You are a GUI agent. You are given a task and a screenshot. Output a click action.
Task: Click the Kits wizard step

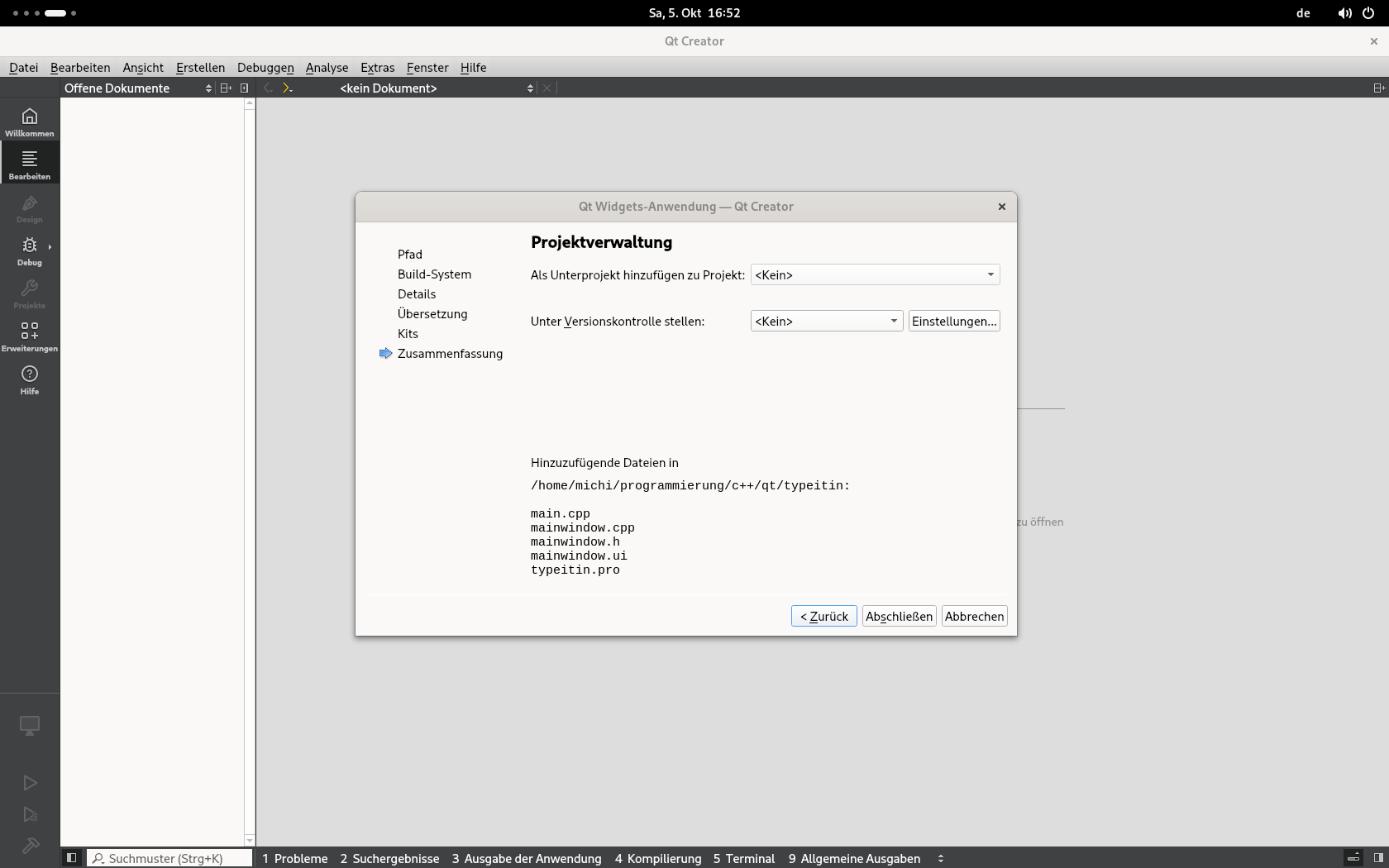coord(408,334)
